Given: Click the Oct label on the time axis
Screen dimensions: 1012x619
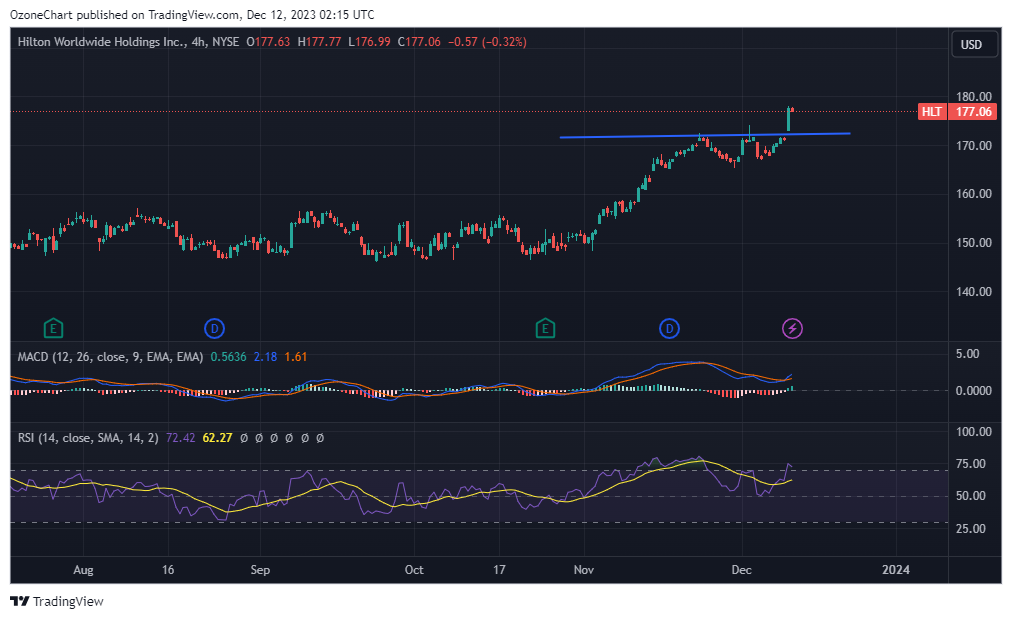Looking at the screenshot, I should click(x=414, y=570).
